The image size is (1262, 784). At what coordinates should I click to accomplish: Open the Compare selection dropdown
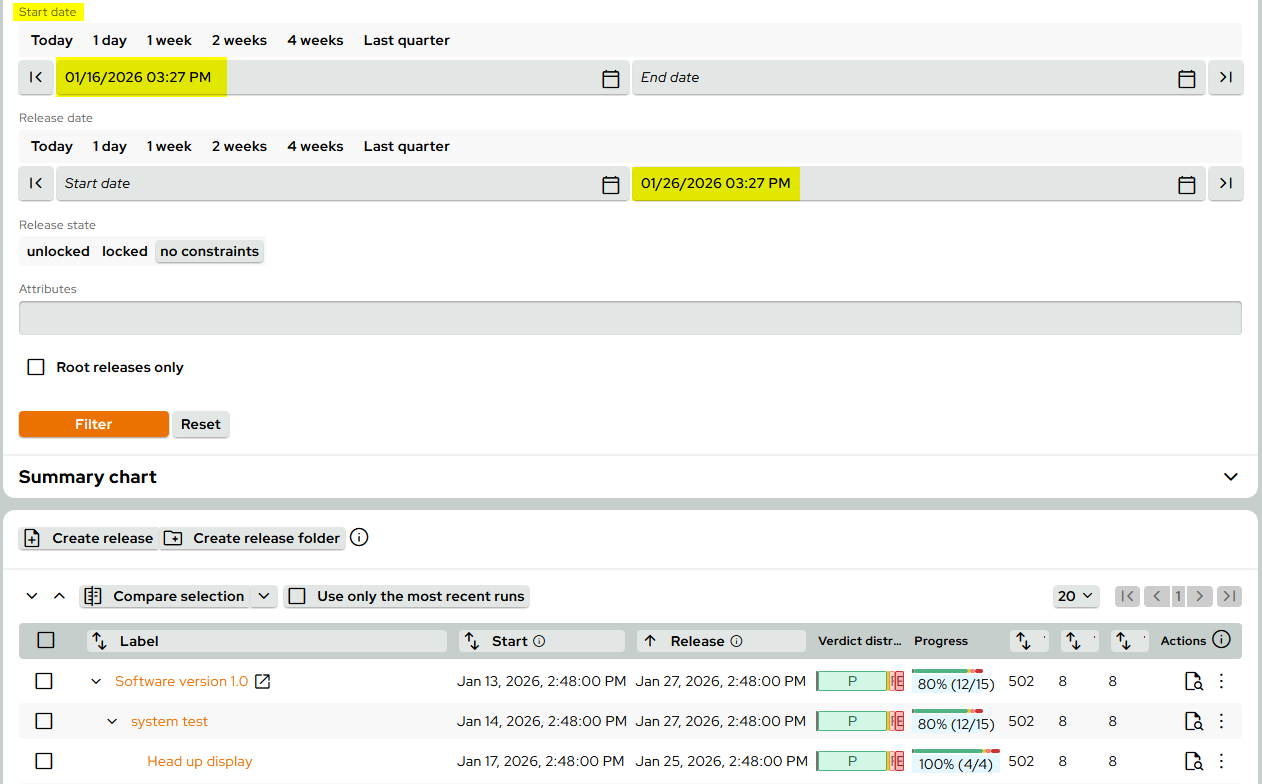pos(263,595)
